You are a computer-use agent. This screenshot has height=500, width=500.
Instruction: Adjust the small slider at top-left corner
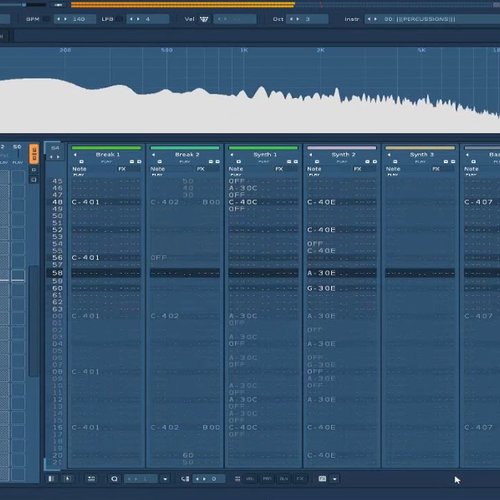coord(23,5)
